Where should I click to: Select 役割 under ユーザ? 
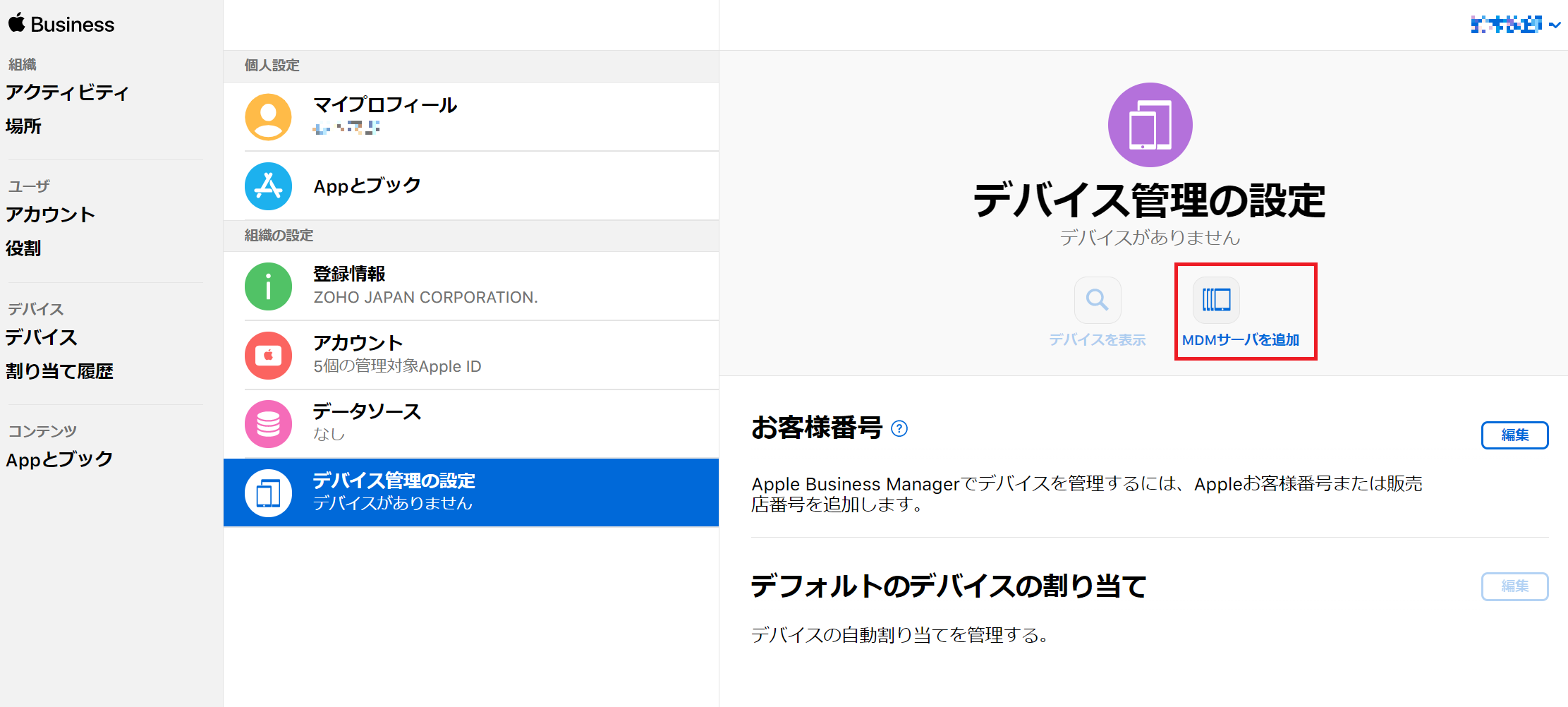[x=23, y=248]
